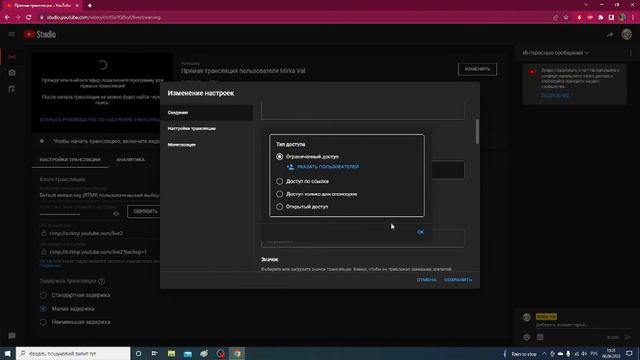
Task: Click the browser address bar
Action: click(x=294, y=18)
